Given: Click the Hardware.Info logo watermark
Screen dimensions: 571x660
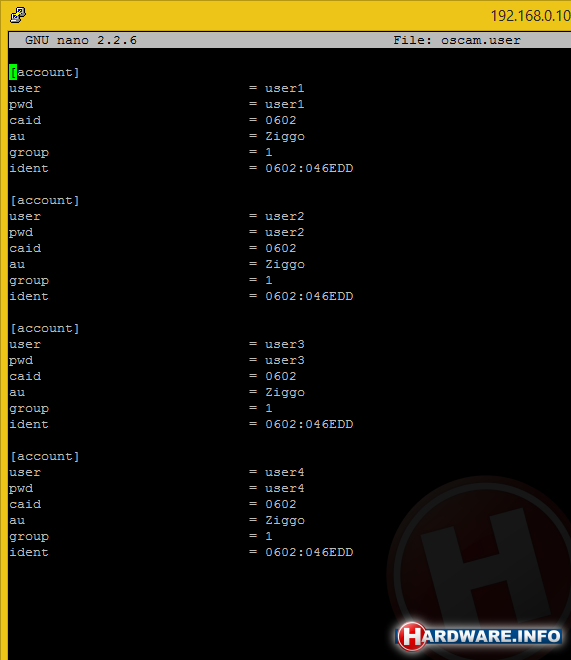Looking at the screenshot, I should (479, 636).
